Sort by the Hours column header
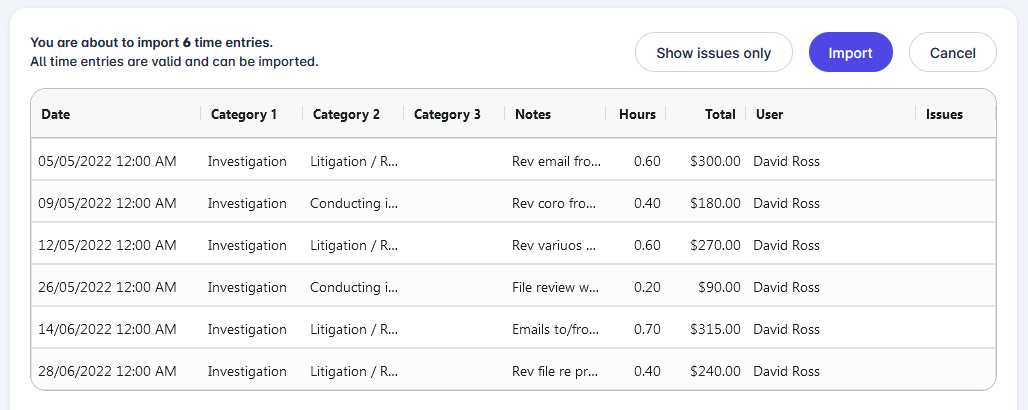Screen dimensions: 1028x410 tap(637, 114)
